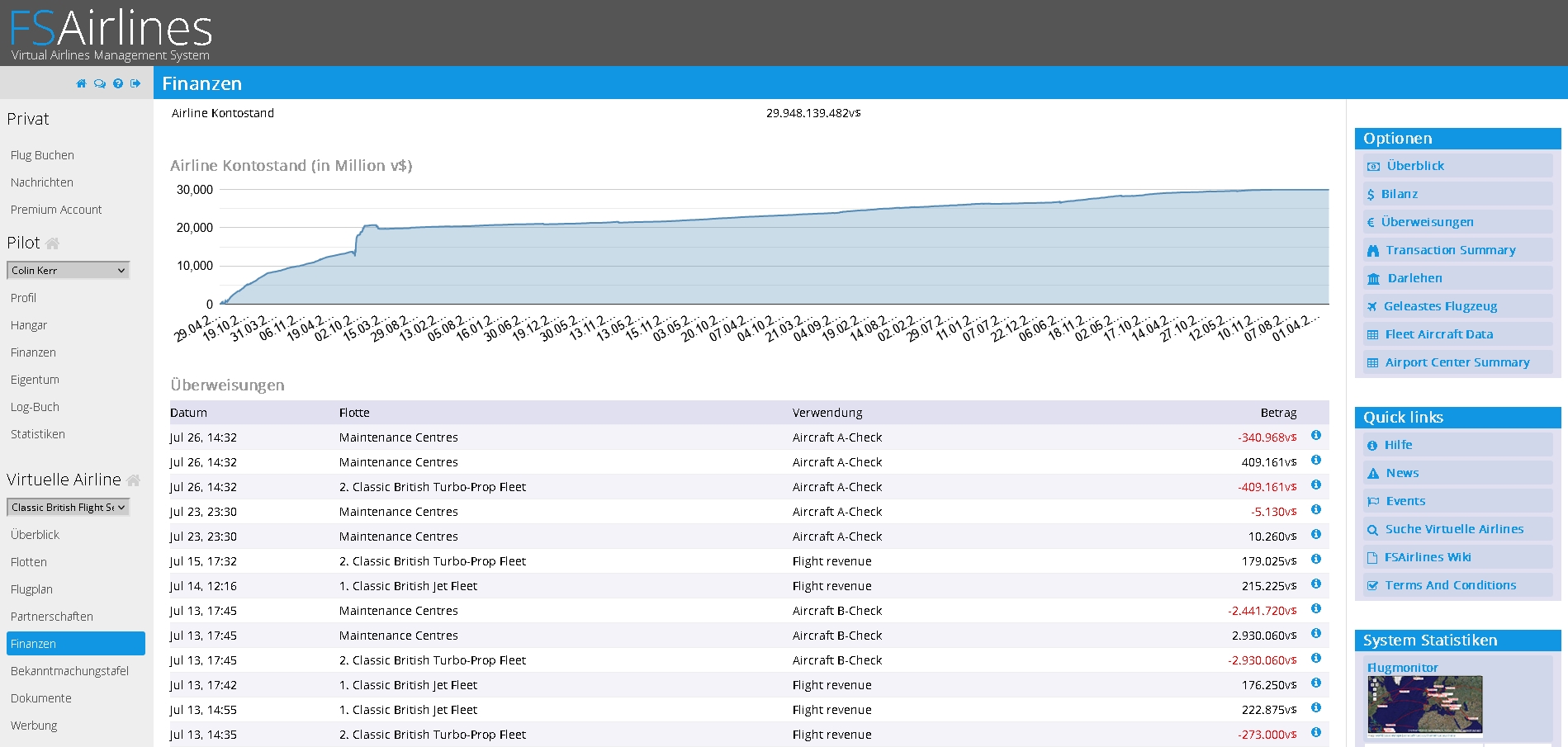The width and height of the screenshot is (1568, 747).
Task: Click the home icon in top toolbar
Action: (x=81, y=83)
